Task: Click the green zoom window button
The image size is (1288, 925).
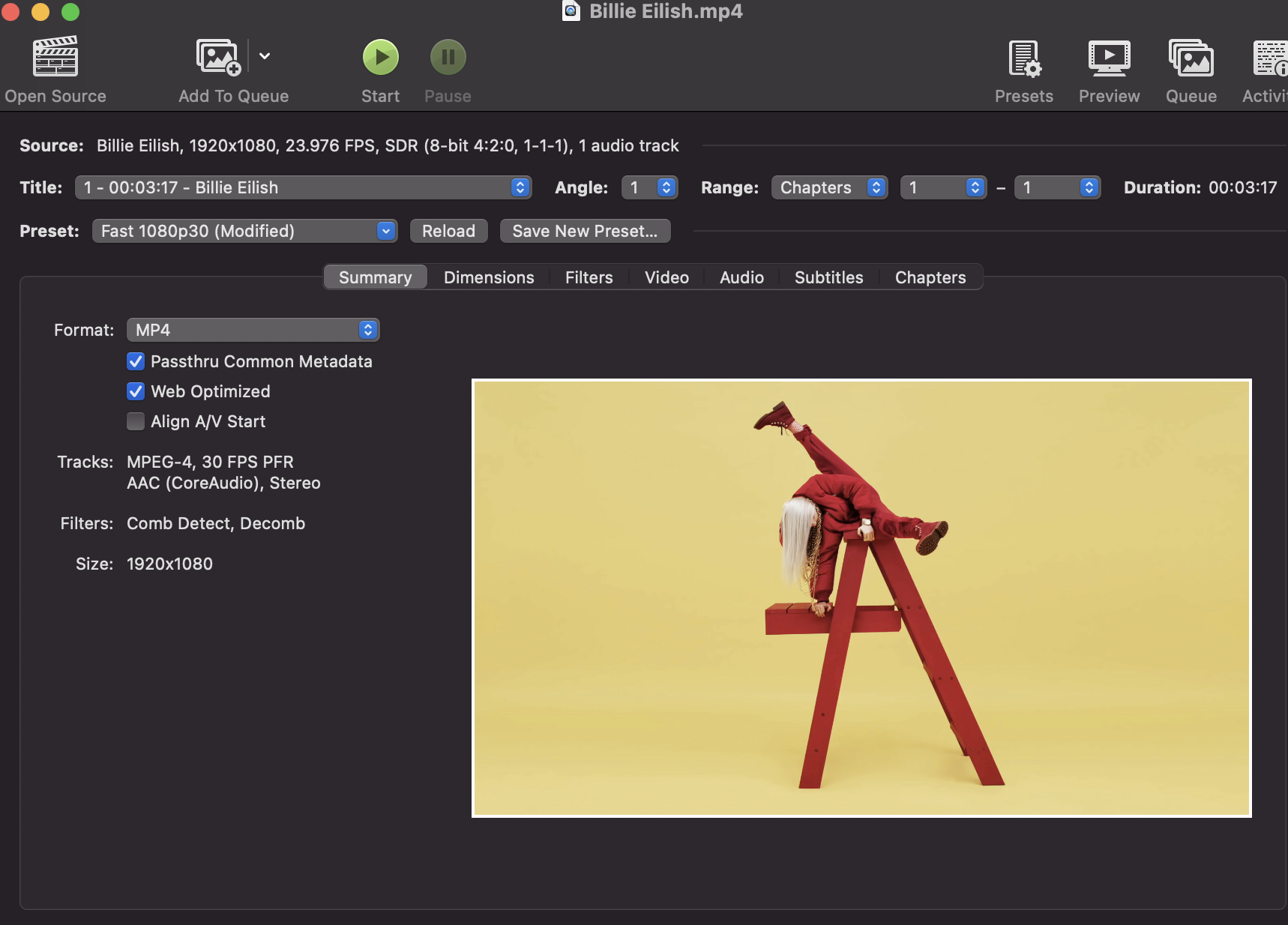Action: click(70, 11)
